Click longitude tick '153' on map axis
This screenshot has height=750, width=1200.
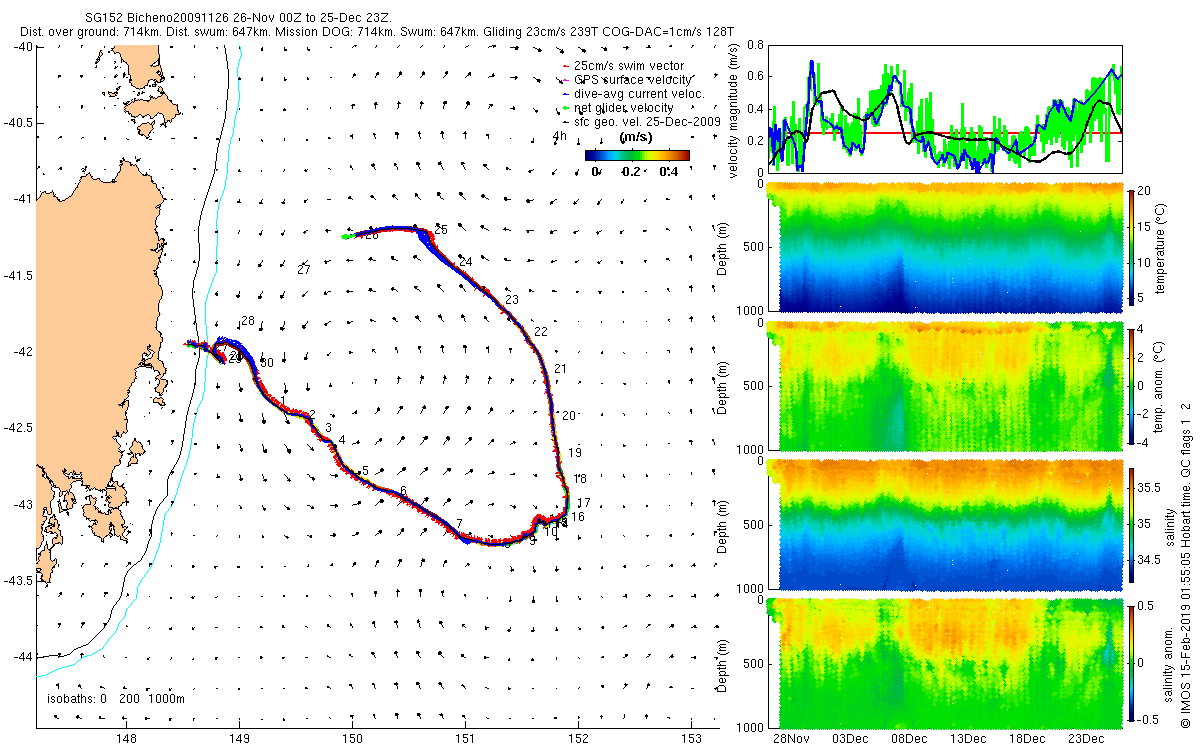click(692, 740)
